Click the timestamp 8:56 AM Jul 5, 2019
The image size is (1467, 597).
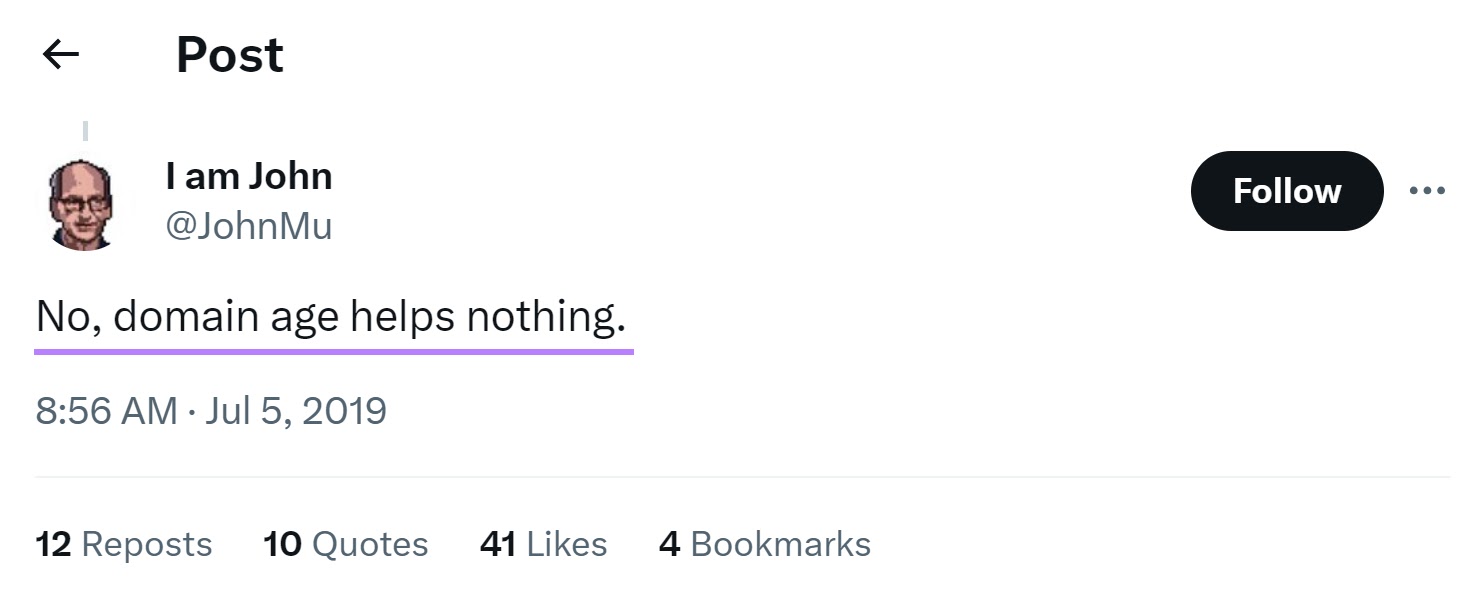(210, 410)
